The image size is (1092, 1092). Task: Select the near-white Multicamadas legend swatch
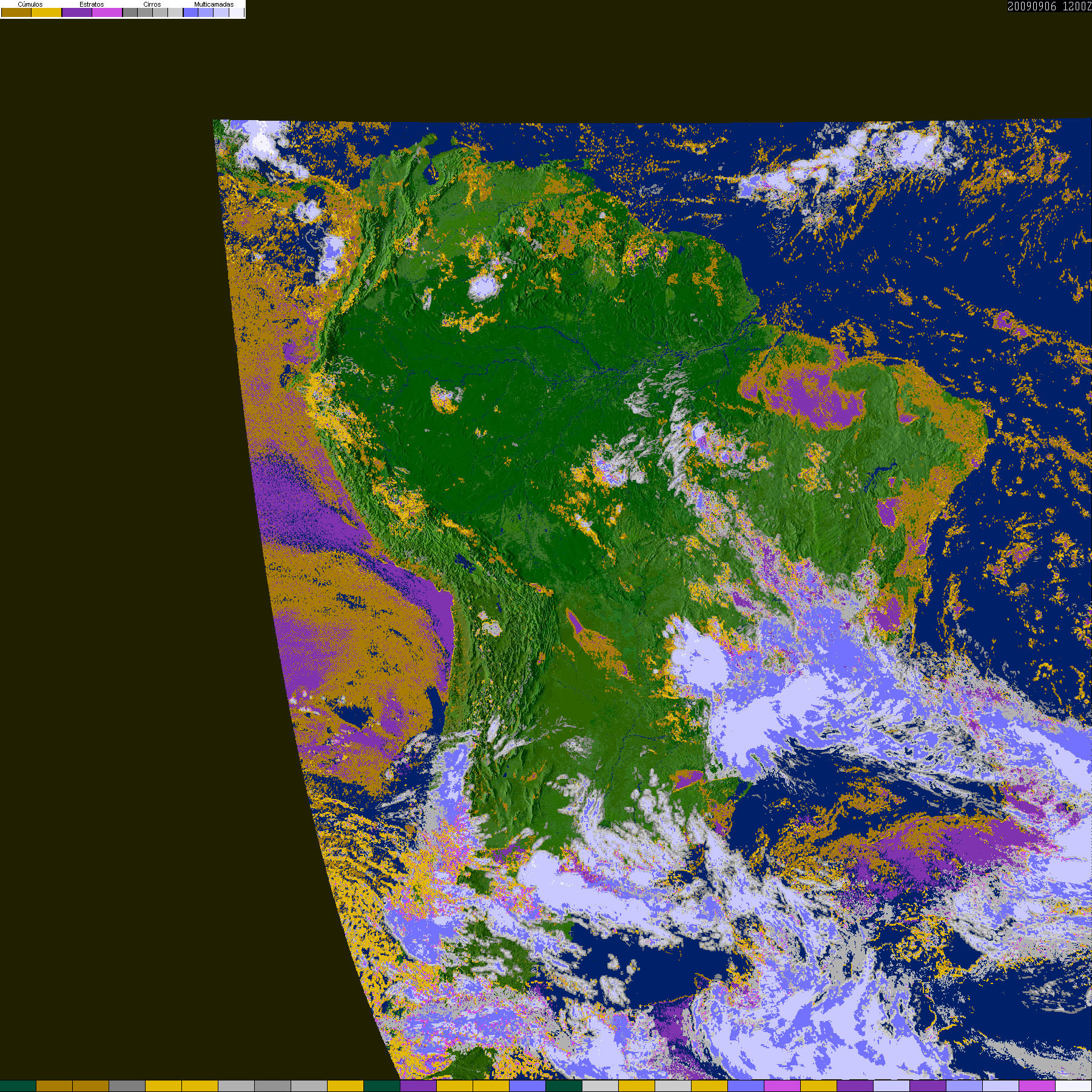pos(236,12)
